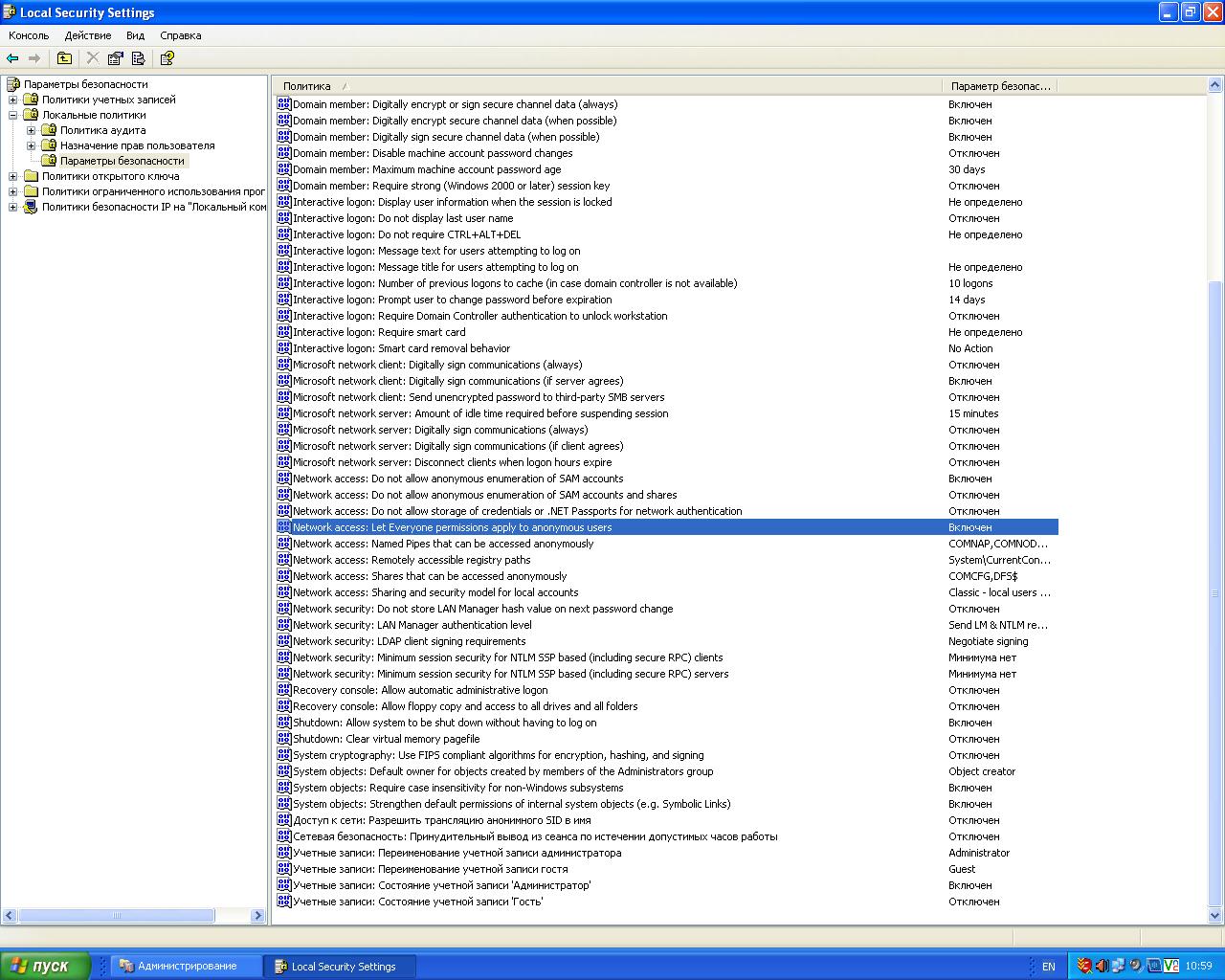Select Назначение прав пользователя in tree
1225x980 pixels.
pyautogui.click(x=137, y=145)
